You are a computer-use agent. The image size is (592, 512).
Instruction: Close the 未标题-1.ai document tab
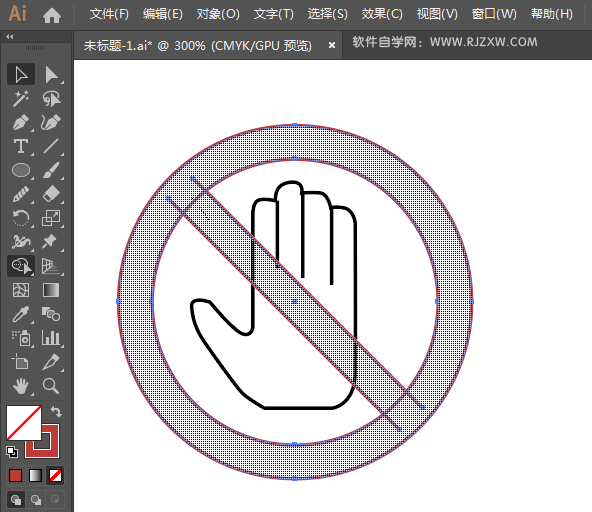tap(332, 45)
